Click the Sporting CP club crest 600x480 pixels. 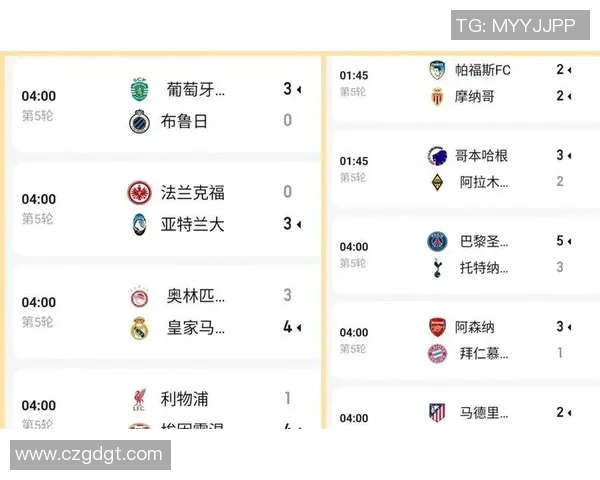tap(138, 90)
